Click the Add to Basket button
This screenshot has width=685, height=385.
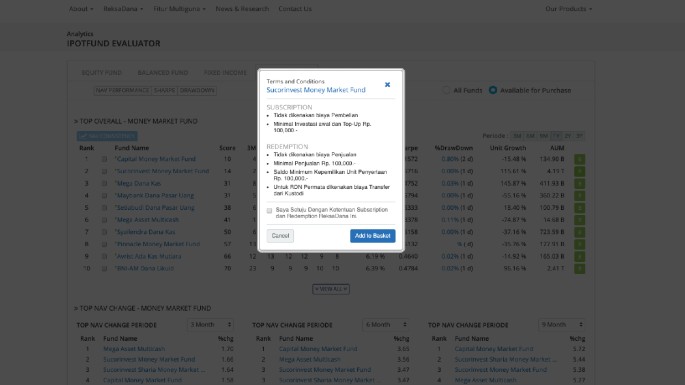click(x=373, y=236)
